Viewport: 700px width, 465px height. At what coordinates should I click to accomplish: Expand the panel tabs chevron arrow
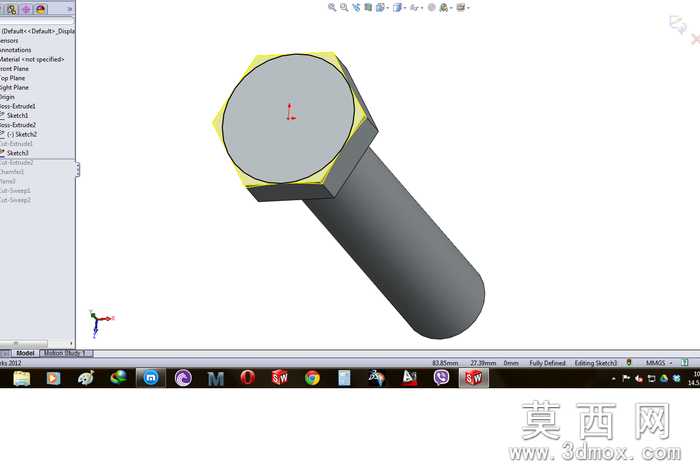[70, 9]
